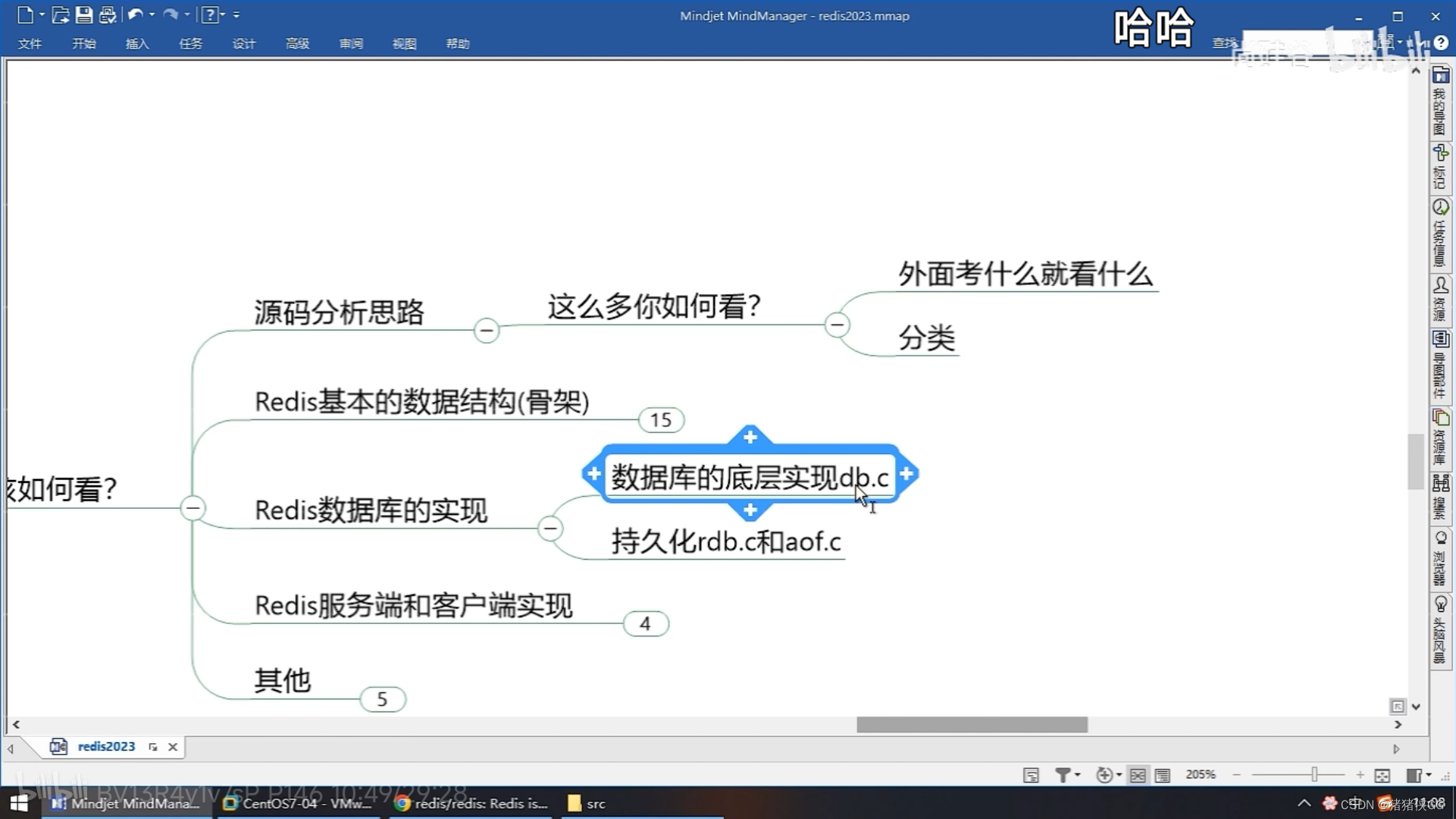
Task: Open the 任务信息 task info side panel
Action: click(1440, 234)
